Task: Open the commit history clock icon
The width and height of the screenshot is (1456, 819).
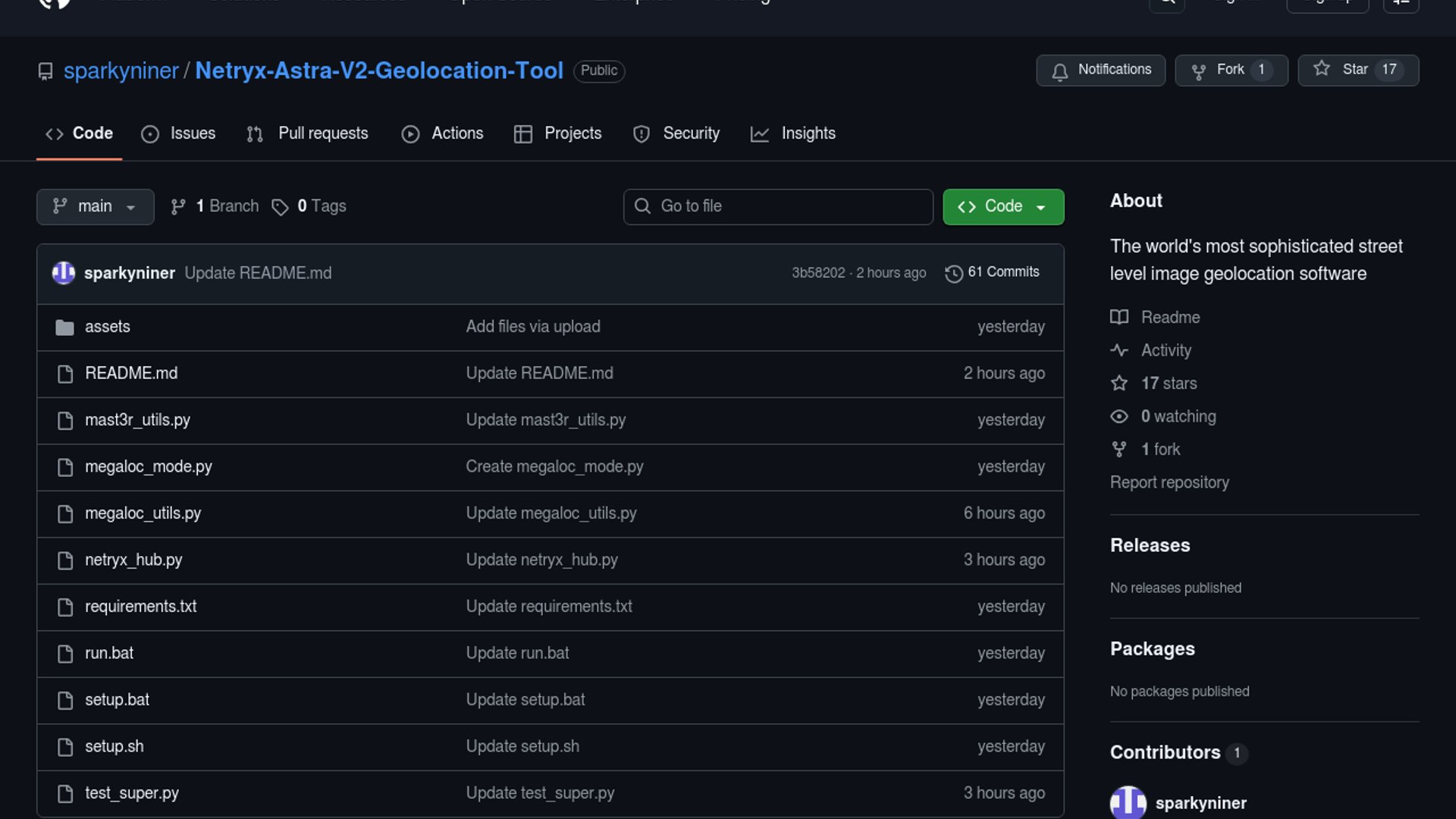Action: pos(953,273)
